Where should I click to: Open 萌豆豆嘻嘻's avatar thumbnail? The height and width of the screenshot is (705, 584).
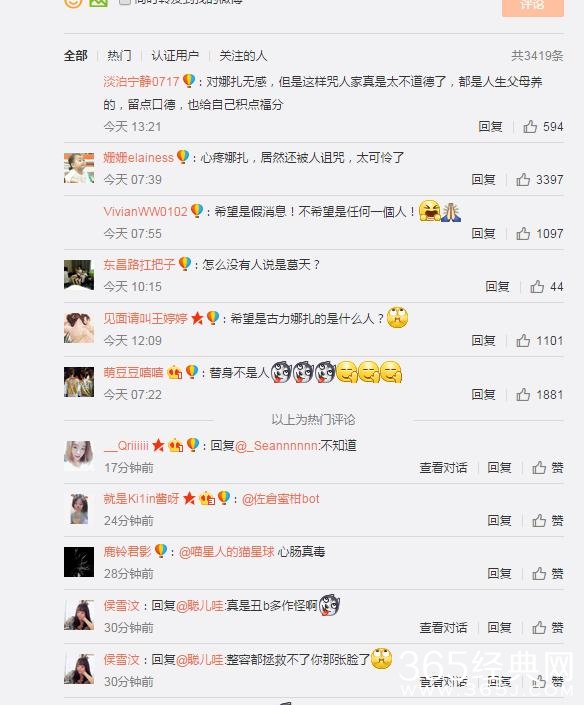pyautogui.click(x=79, y=382)
